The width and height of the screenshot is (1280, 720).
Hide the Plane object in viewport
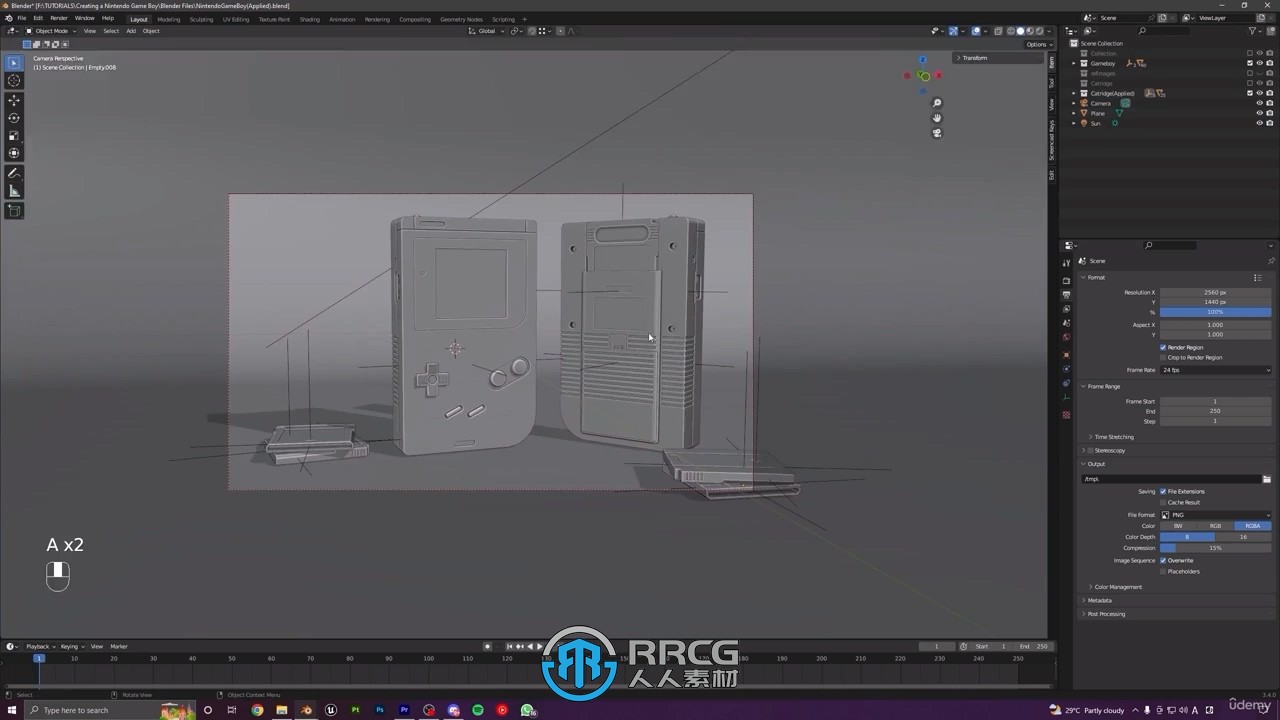(x=1260, y=113)
